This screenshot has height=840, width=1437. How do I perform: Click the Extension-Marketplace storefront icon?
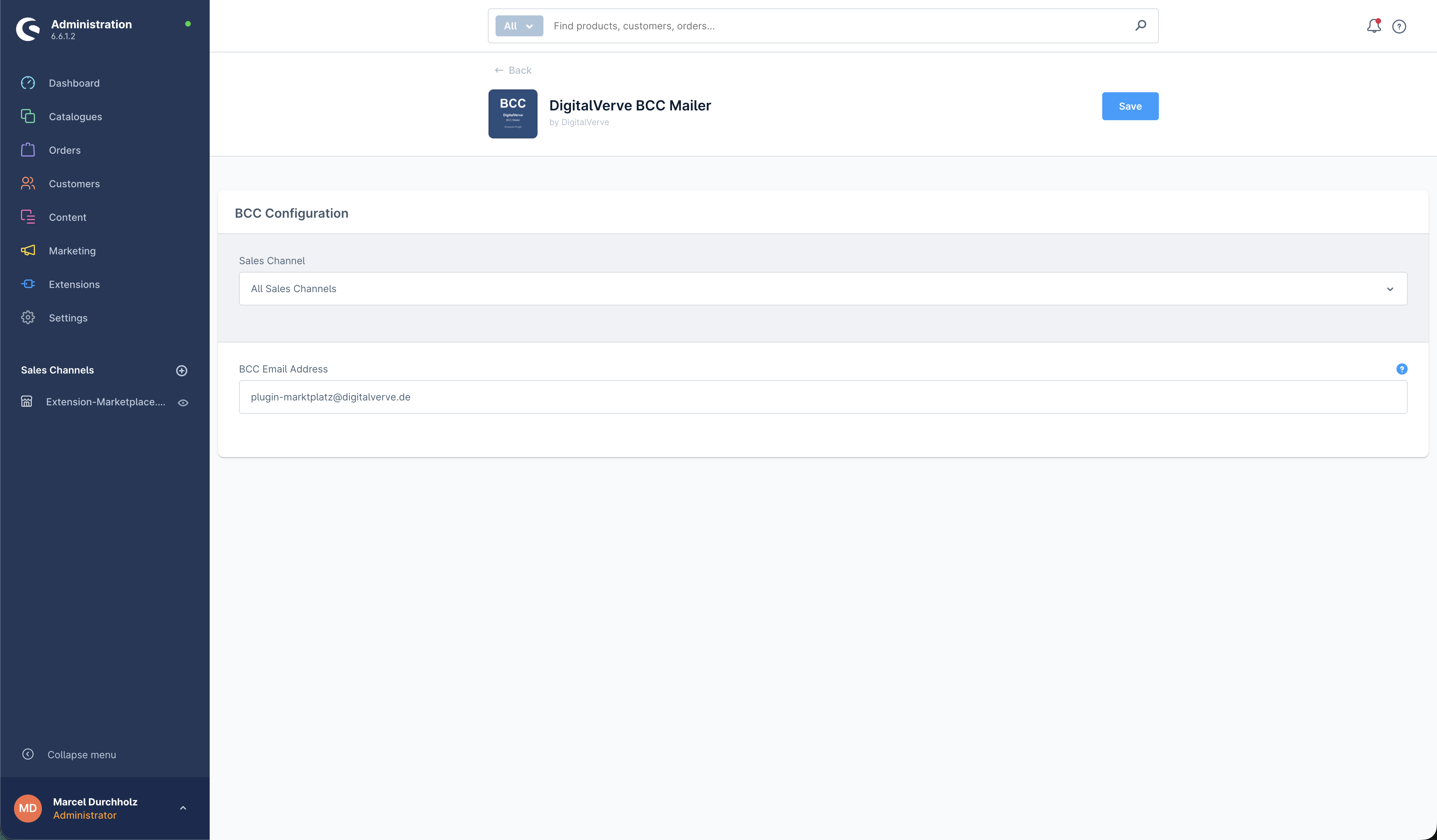[x=26, y=401]
